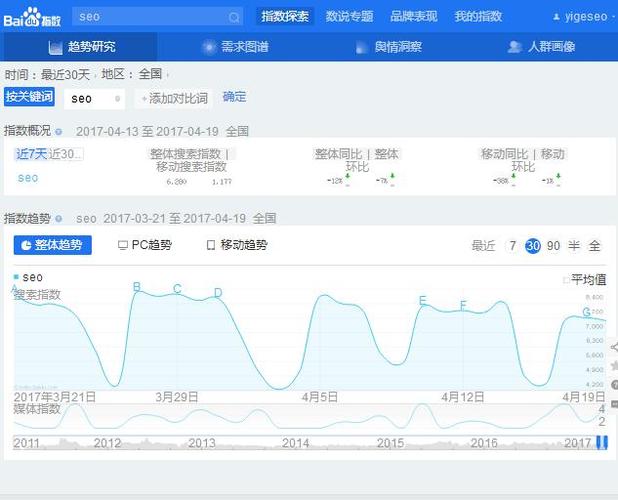Click the feedback icon on right edge
The image size is (618, 500).
(x=614, y=403)
